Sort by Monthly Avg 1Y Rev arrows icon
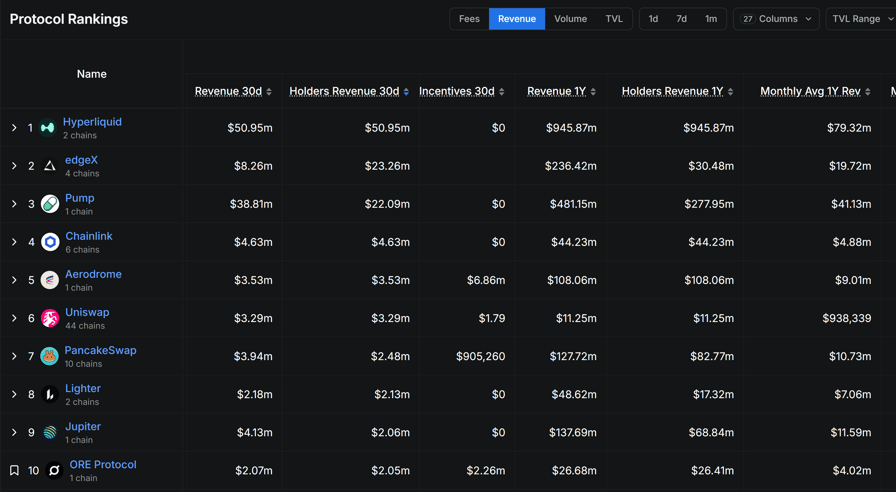This screenshot has width=896, height=492. pos(868,91)
